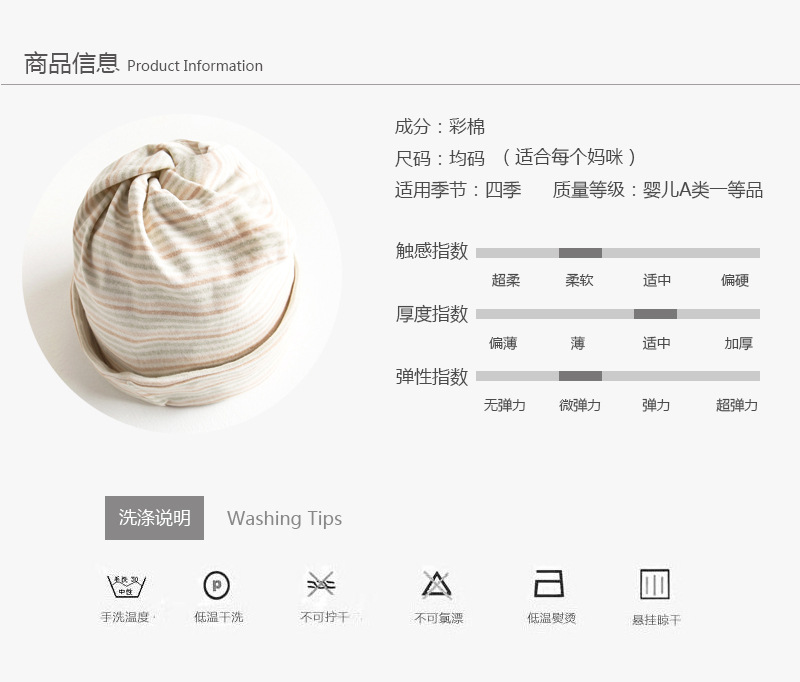Click the 无弹力 scale label
The width and height of the screenshot is (800, 682).
pos(505,406)
